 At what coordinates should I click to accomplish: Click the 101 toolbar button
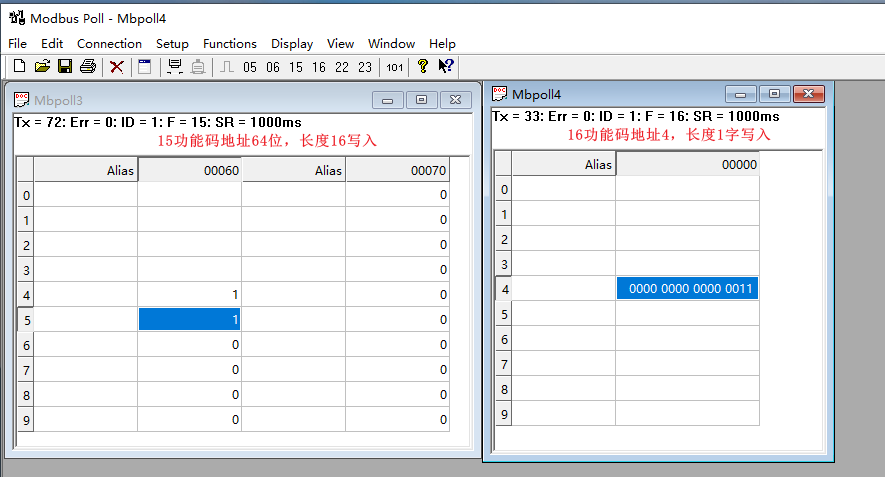pos(394,67)
